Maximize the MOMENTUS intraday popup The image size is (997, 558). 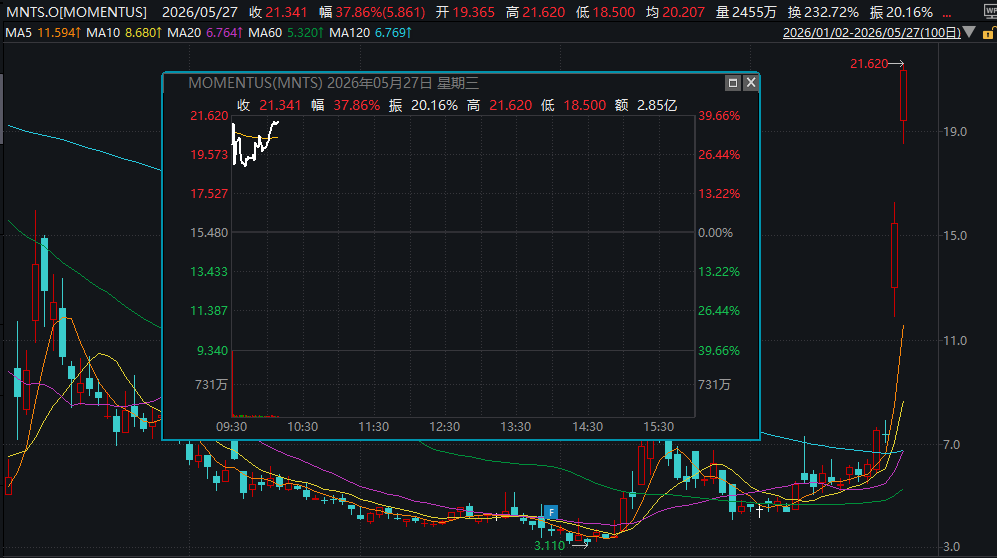coord(732,83)
